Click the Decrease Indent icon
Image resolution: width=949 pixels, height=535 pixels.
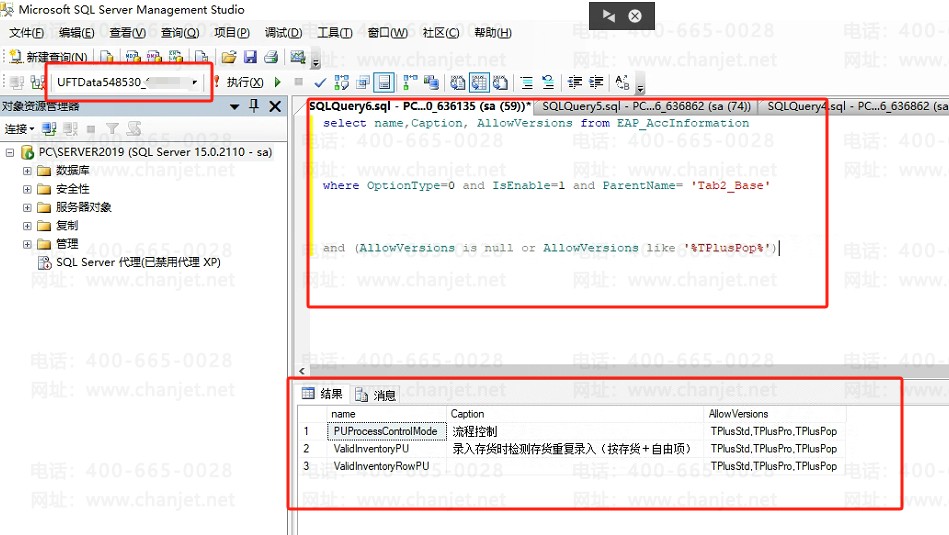point(574,82)
